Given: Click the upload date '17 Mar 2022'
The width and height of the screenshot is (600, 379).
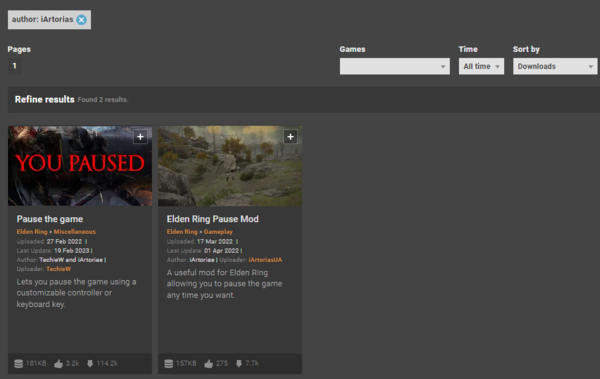Looking at the screenshot, I should click(215, 242).
